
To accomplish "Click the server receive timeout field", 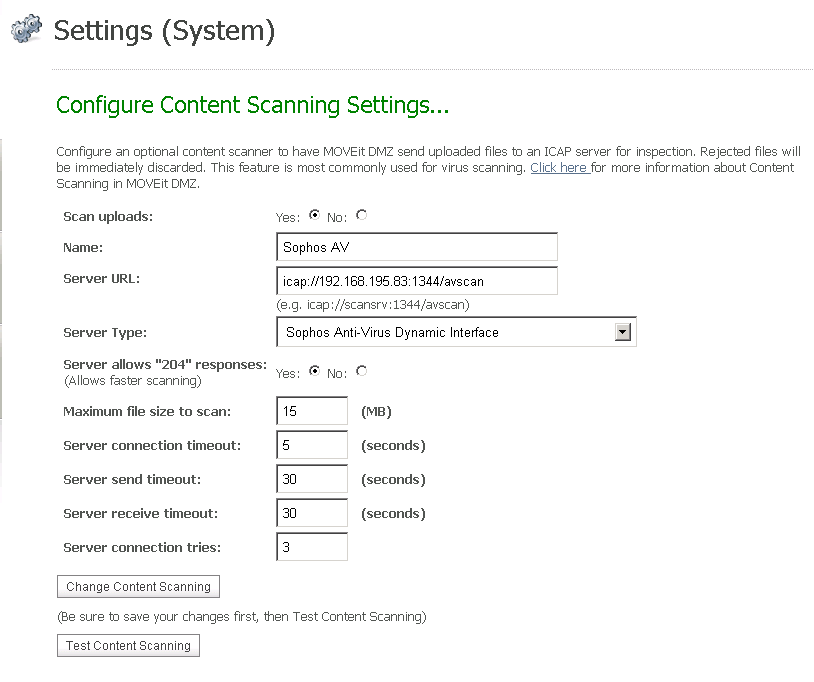I will pos(311,512).
